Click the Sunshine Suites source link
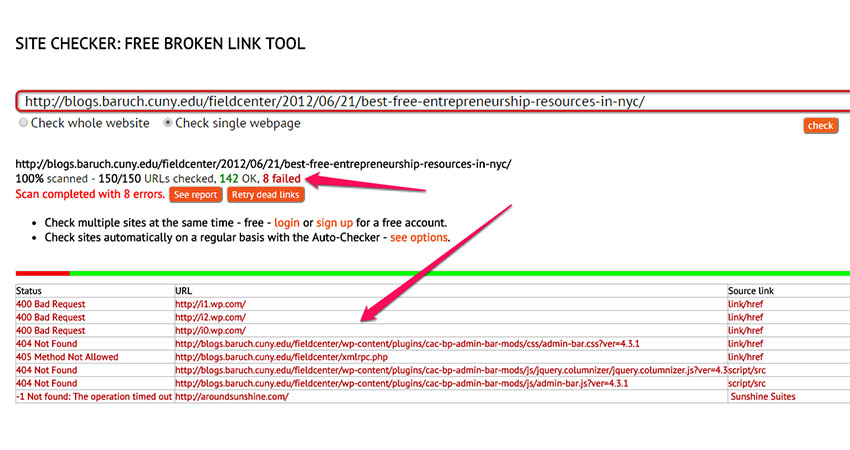The image size is (850, 450). 763,396
